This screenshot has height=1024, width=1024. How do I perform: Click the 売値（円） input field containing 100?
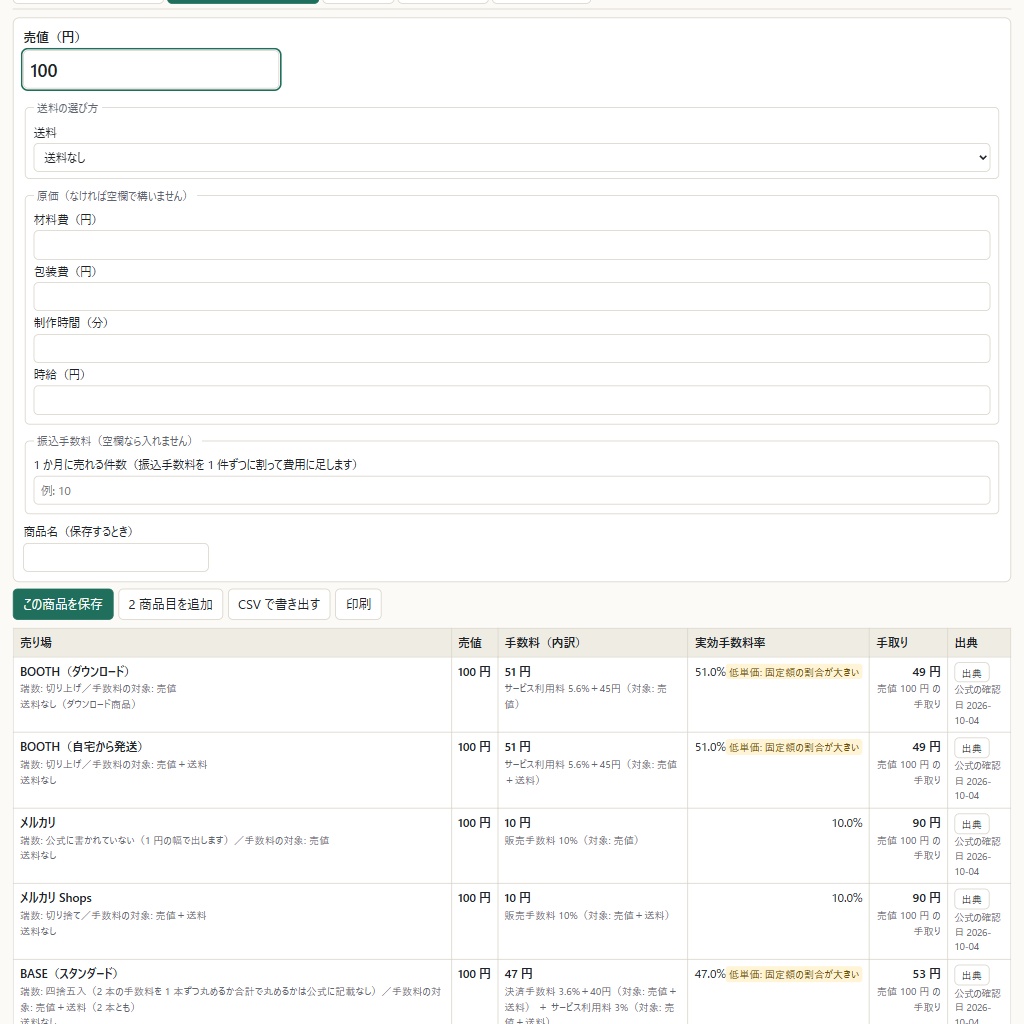coord(151,70)
